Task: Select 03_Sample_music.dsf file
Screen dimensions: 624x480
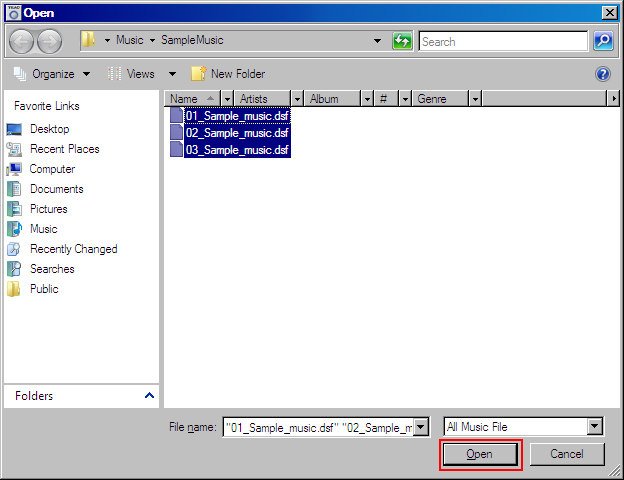Action: pyautogui.click(x=237, y=149)
